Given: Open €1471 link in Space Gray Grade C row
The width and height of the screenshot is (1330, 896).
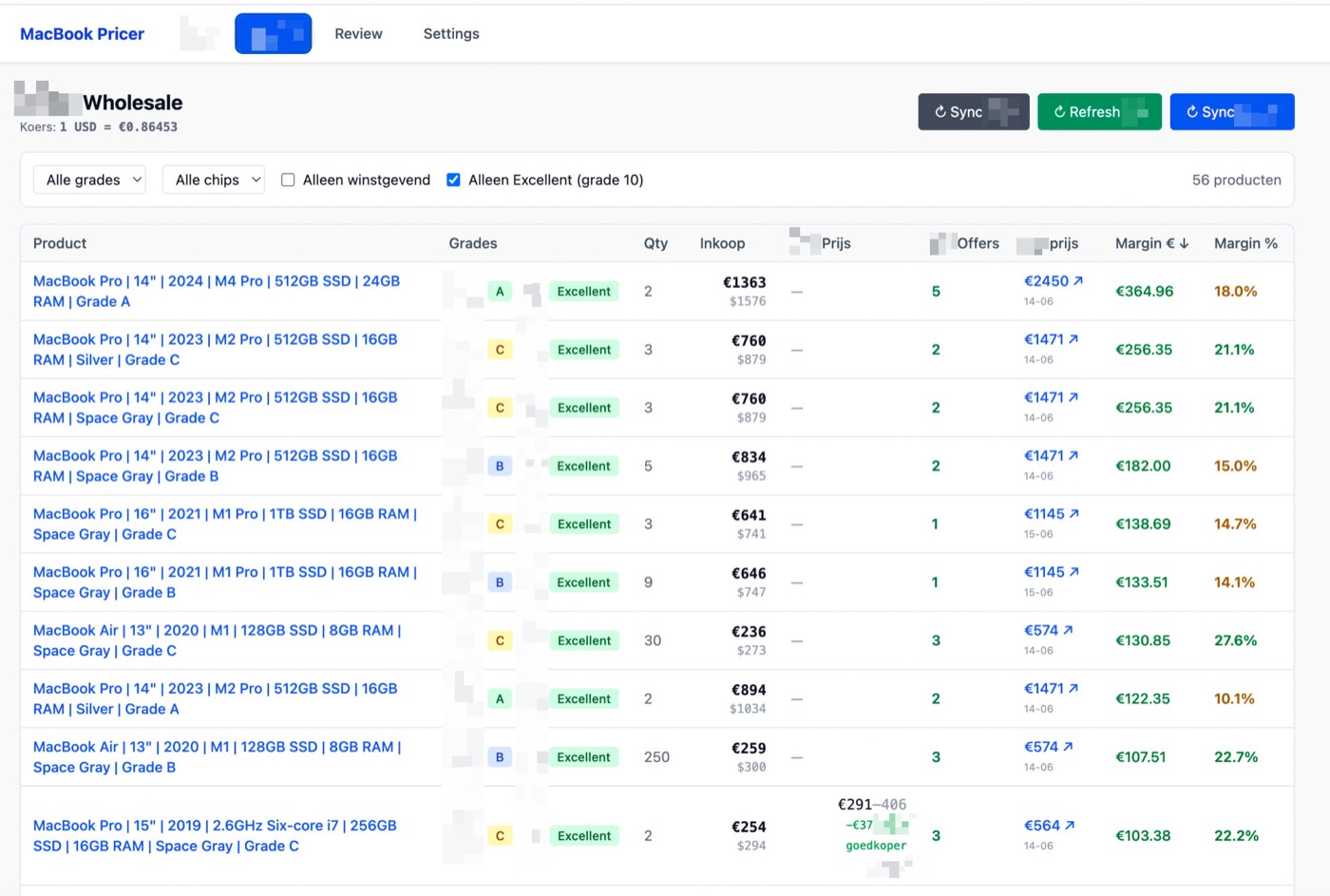Looking at the screenshot, I should click(x=1051, y=397).
